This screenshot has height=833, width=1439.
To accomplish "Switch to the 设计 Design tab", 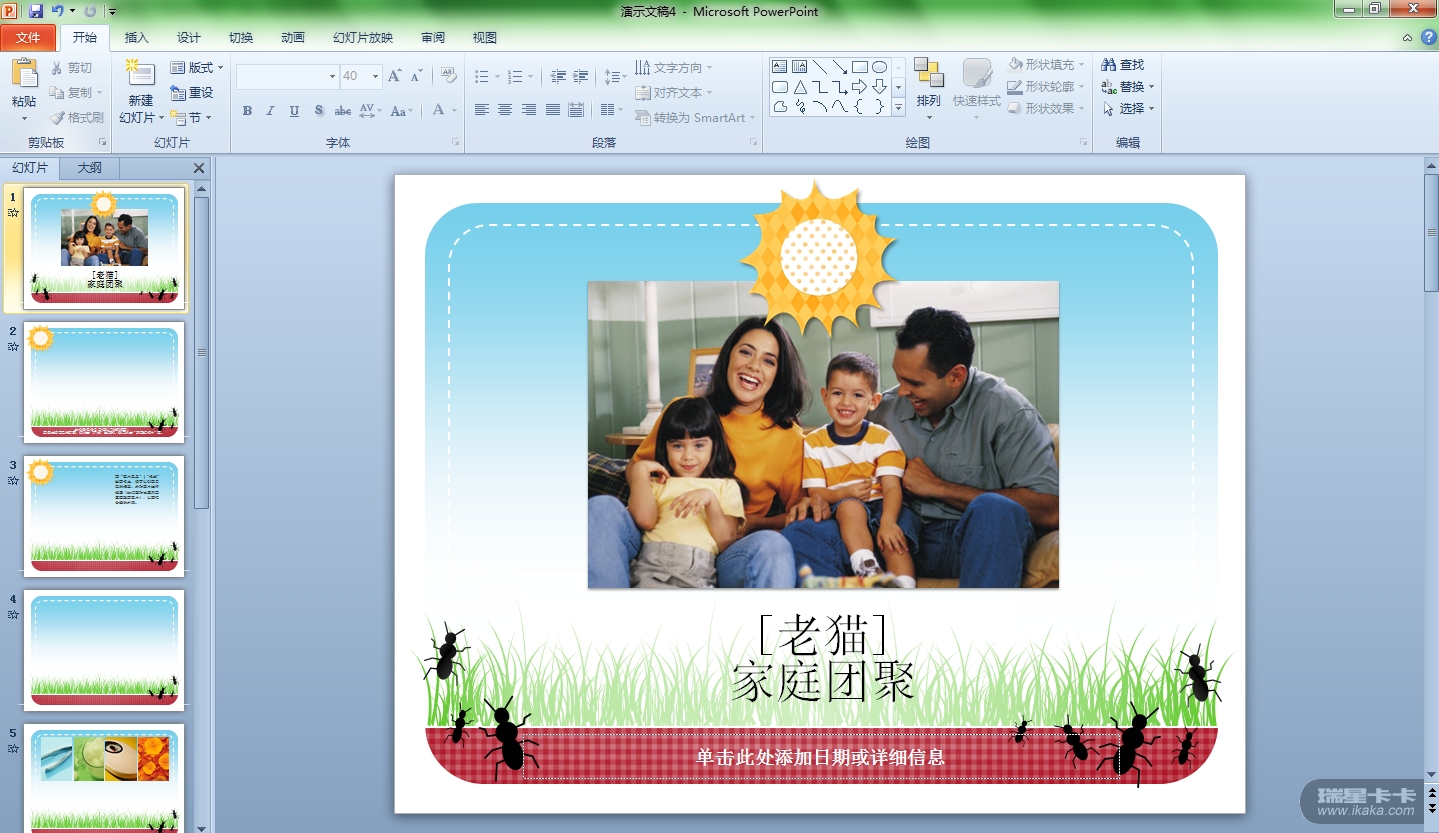I will click(189, 38).
